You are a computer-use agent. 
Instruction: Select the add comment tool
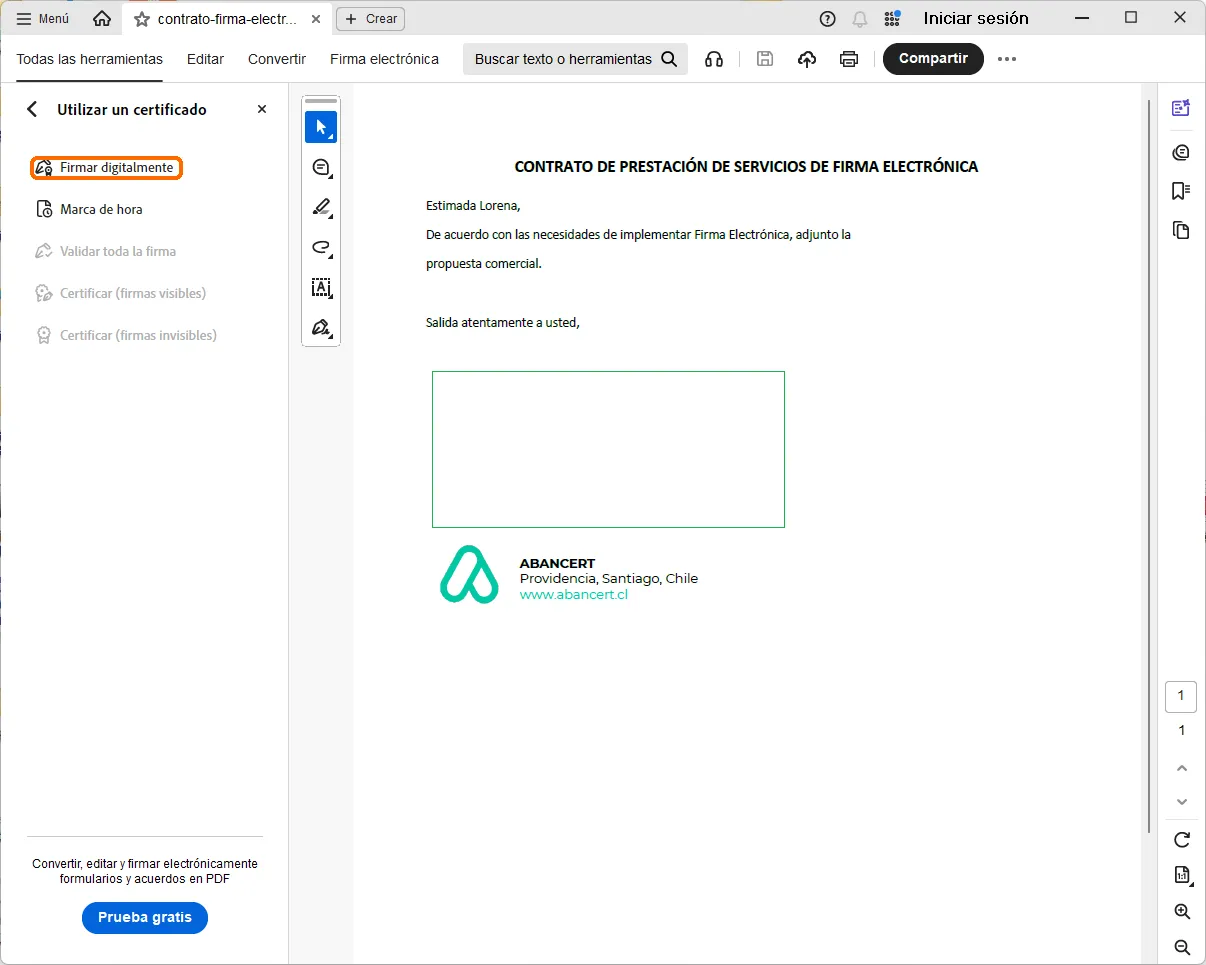[321, 167]
